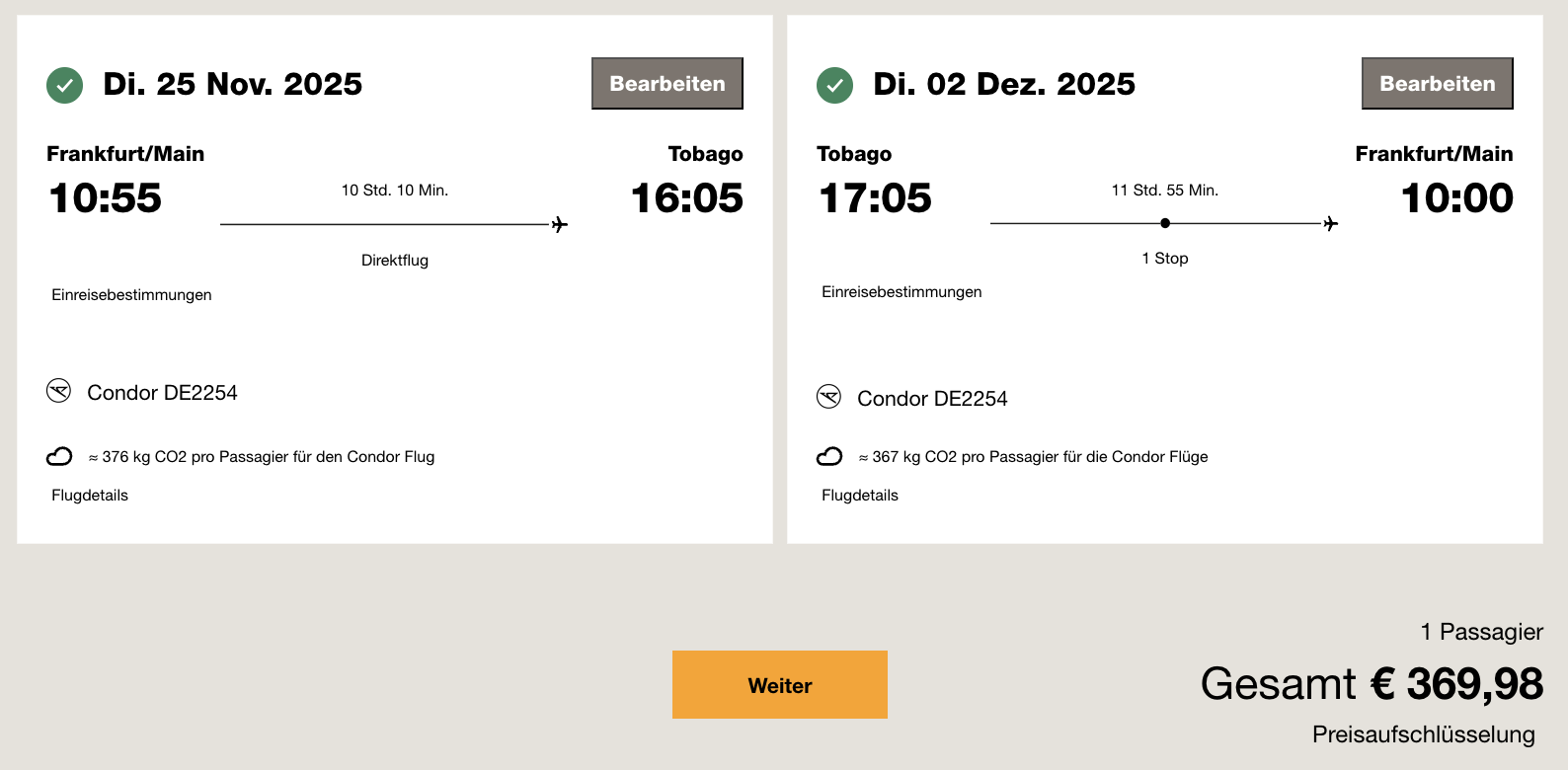Edit the 25 Nov. flight via Bearbeiten
This screenshot has height=770, width=1568.
(x=666, y=83)
